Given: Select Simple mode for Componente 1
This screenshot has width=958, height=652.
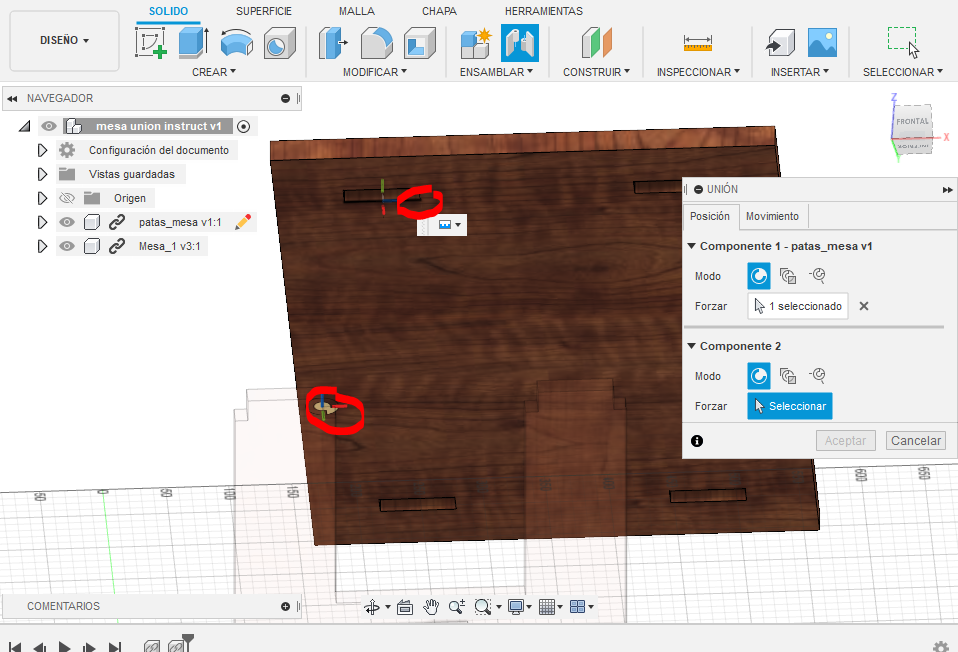Looking at the screenshot, I should click(x=759, y=276).
